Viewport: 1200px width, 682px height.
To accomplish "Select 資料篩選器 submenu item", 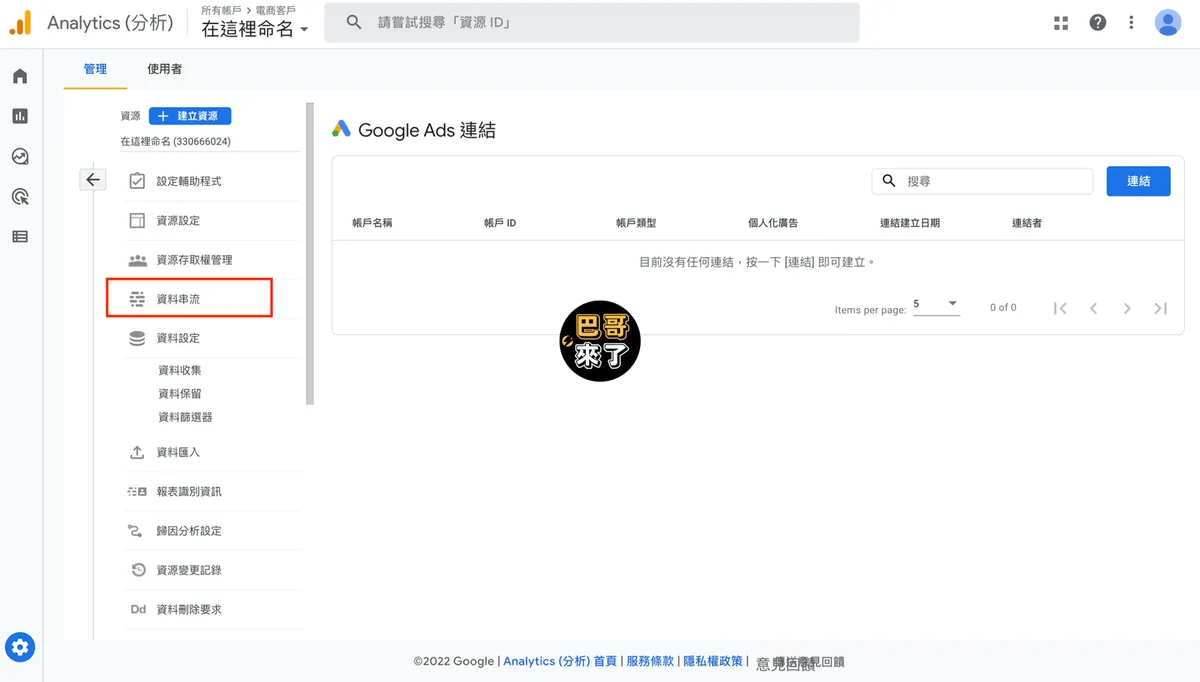I will (185, 417).
